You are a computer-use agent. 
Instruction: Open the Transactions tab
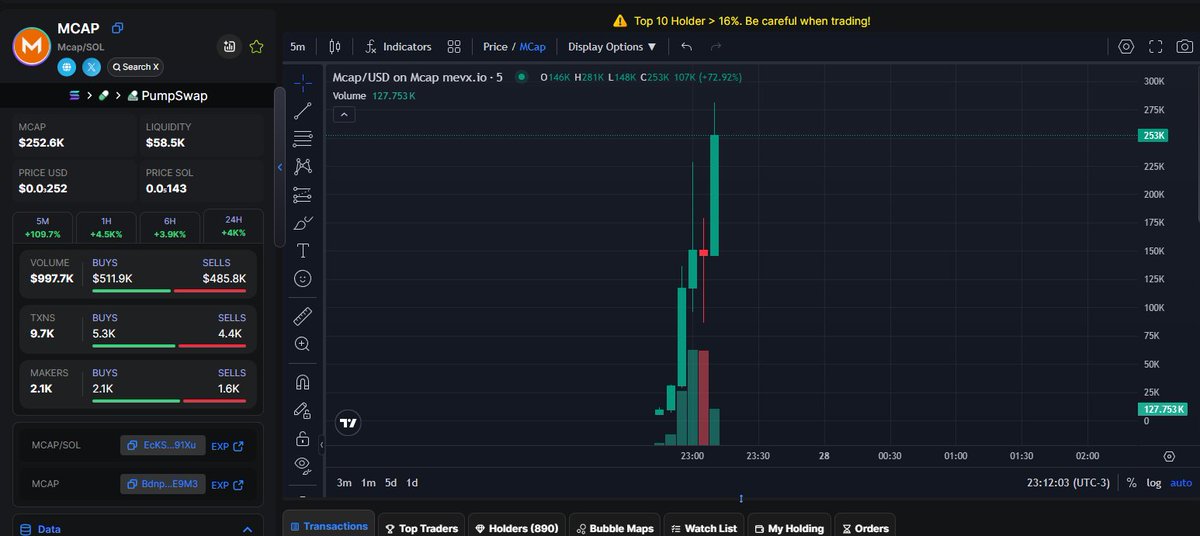coord(328,526)
